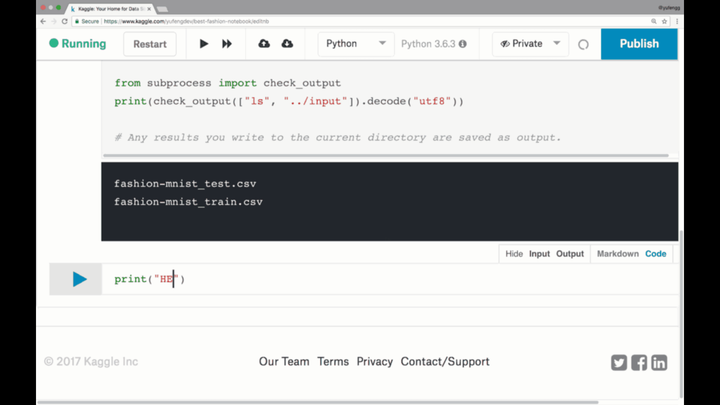Toggle Input visibility for the cell
Viewport: 720px width, 405px height.
[x=539, y=253]
